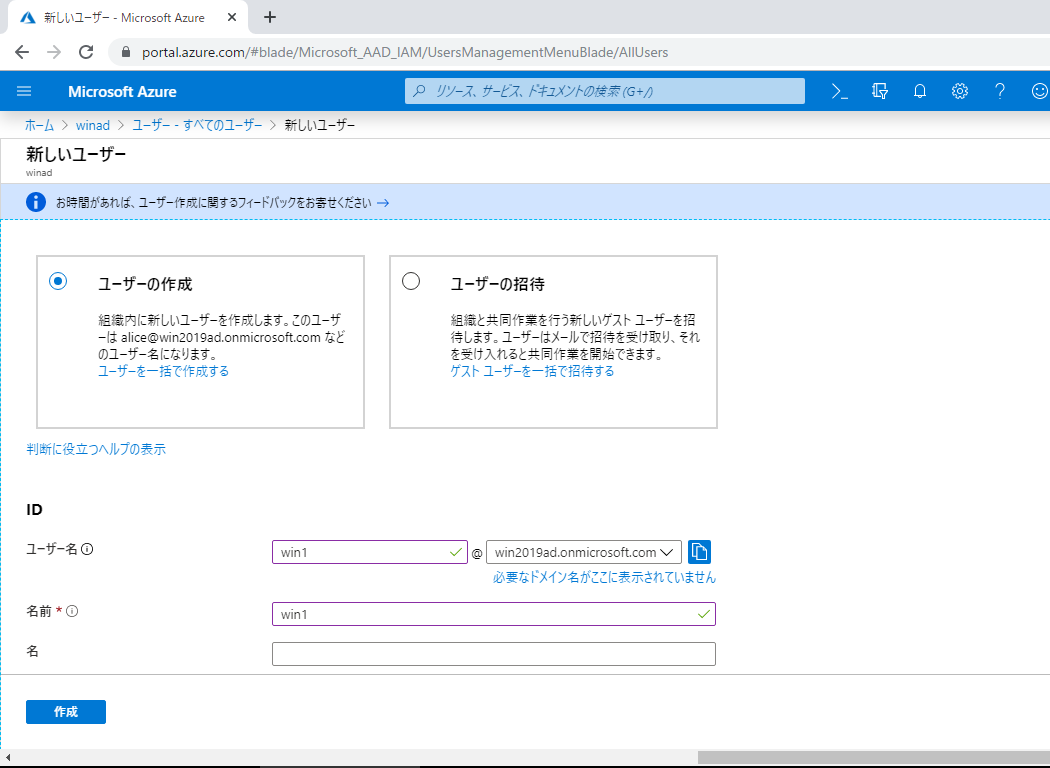
Task: Switch to the 新しいユーザー - Microsoft Azure tab
Action: [x=127, y=17]
